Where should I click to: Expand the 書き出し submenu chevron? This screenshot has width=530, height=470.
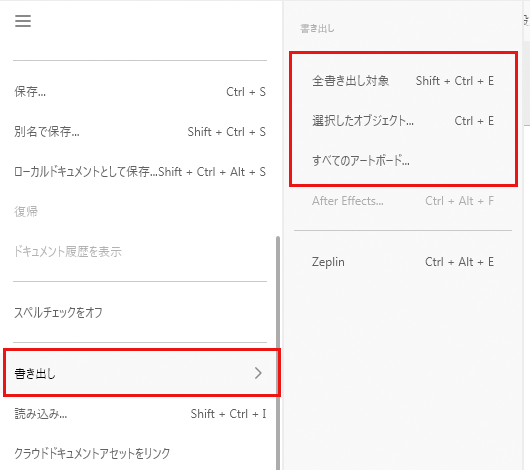[x=258, y=373]
